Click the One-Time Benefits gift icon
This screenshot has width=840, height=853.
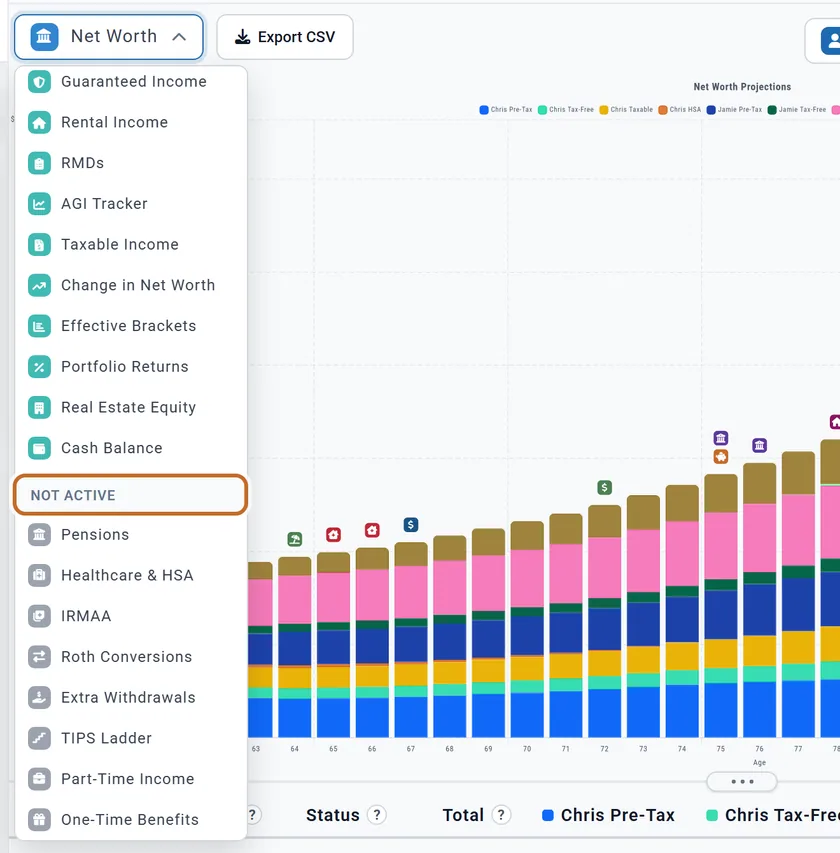click(39, 820)
